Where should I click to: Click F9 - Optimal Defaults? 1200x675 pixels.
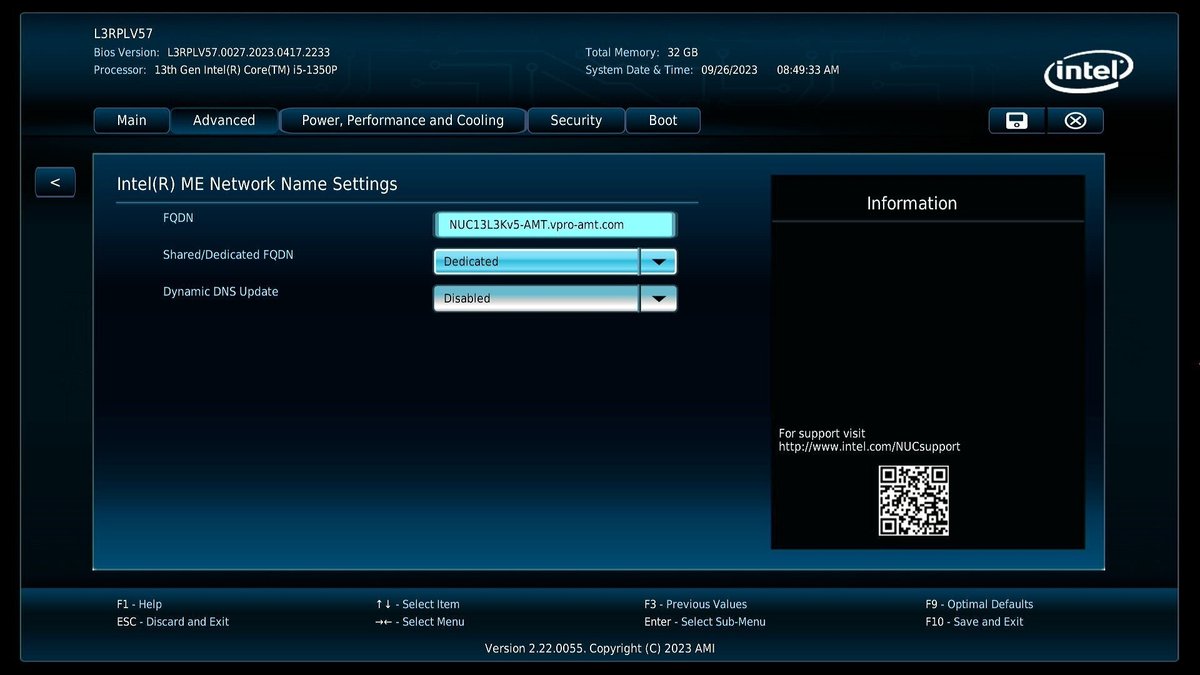[x=980, y=604]
